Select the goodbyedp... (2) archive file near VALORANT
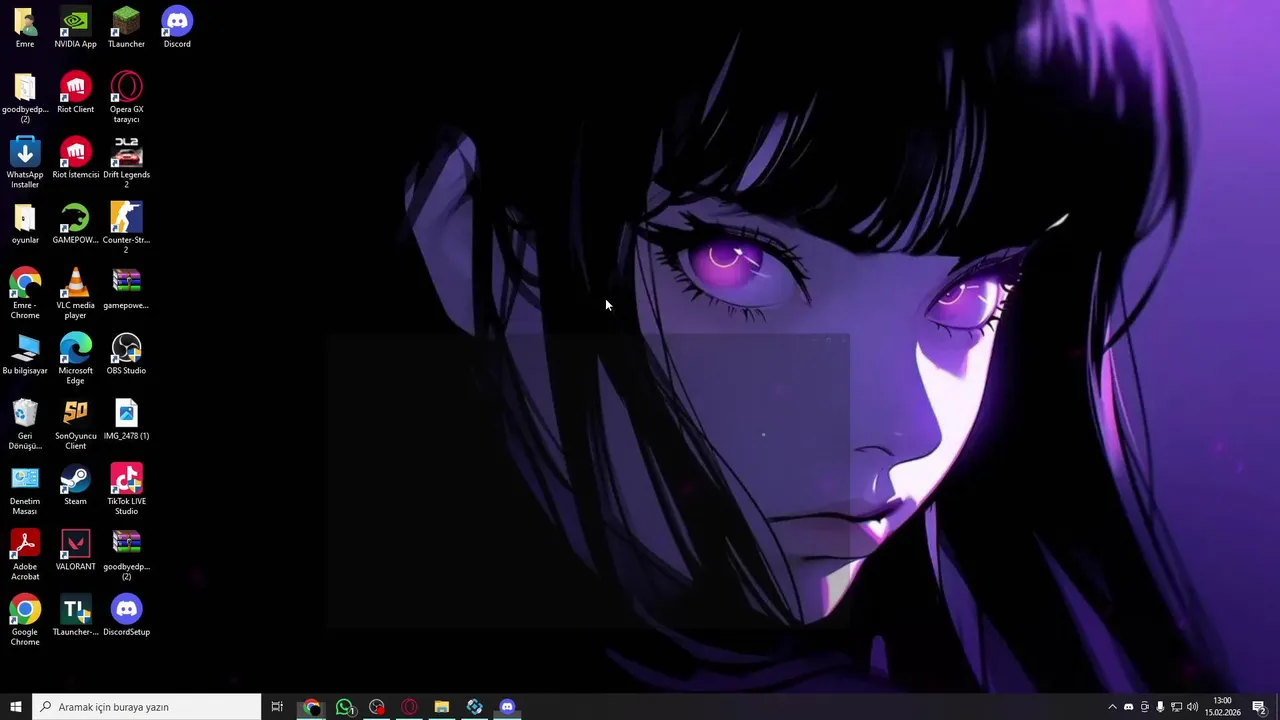Screen dimensions: 1280x720 126,555
